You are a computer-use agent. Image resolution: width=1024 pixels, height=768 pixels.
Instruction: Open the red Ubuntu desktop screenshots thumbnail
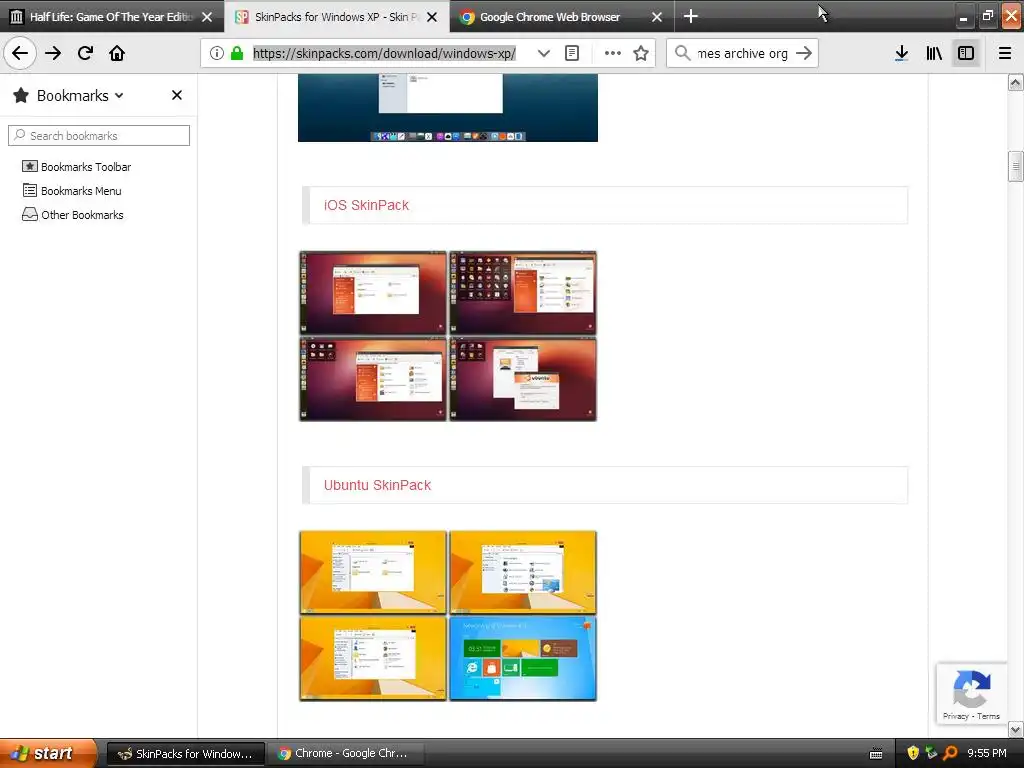[447, 336]
